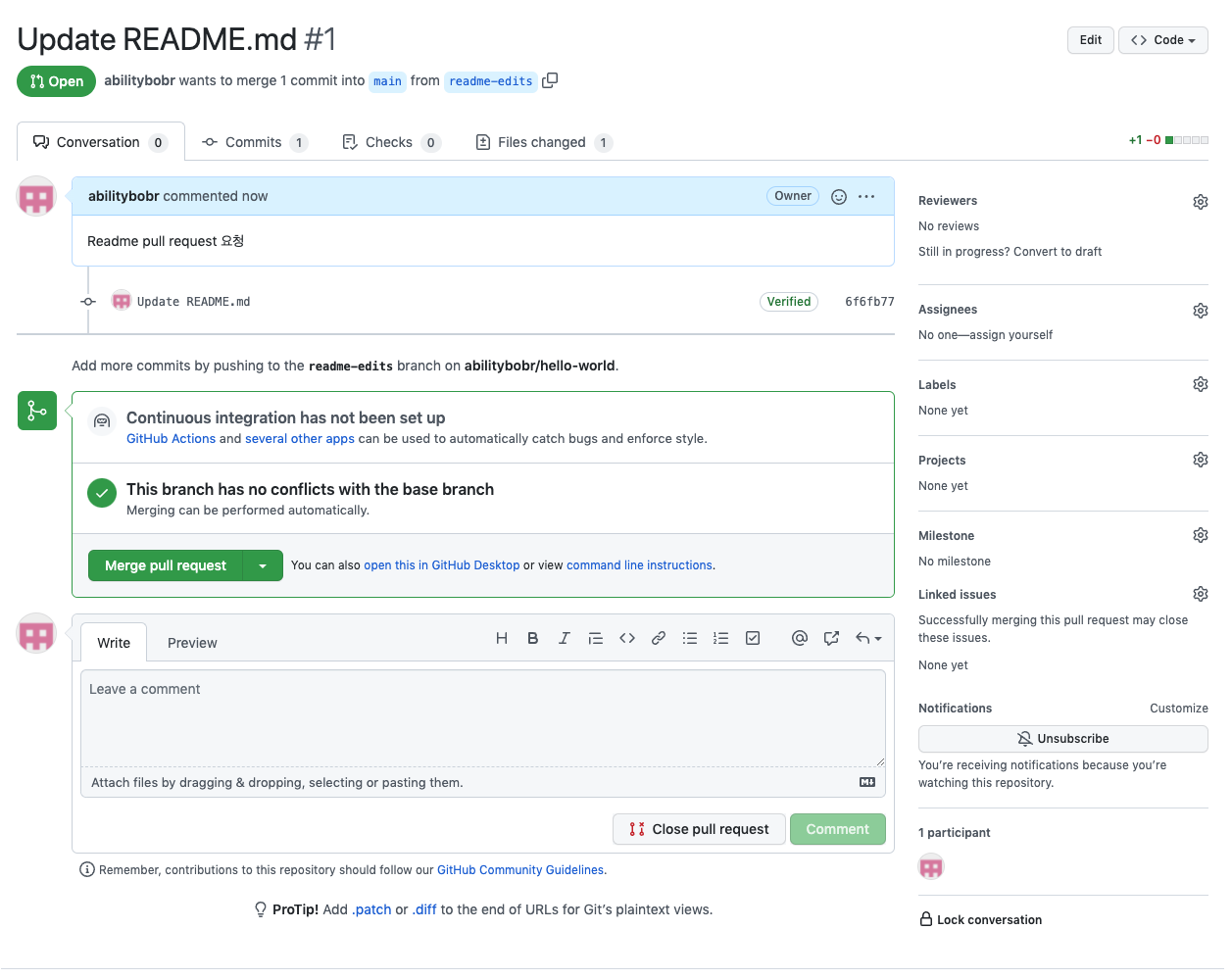Insert code formatting in comment editor
The image size is (1232, 979).
[627, 638]
